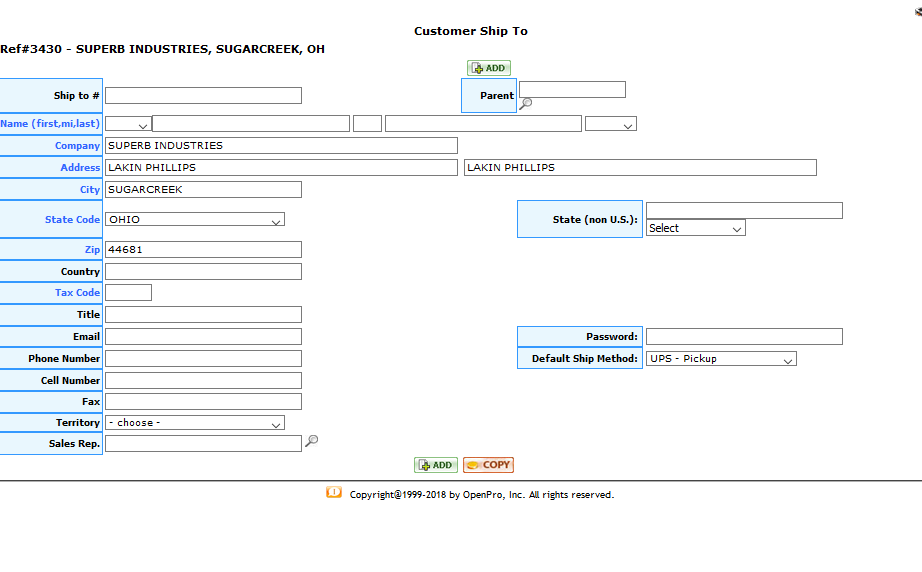
Task: Focus the Email input field
Action: [203, 337]
